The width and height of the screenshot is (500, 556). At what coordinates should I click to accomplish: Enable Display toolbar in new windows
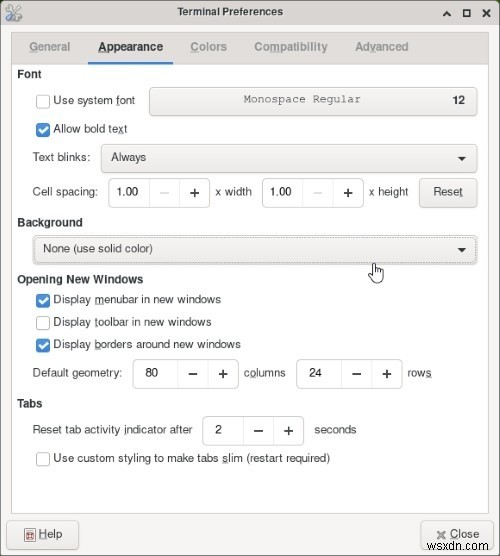(x=43, y=323)
